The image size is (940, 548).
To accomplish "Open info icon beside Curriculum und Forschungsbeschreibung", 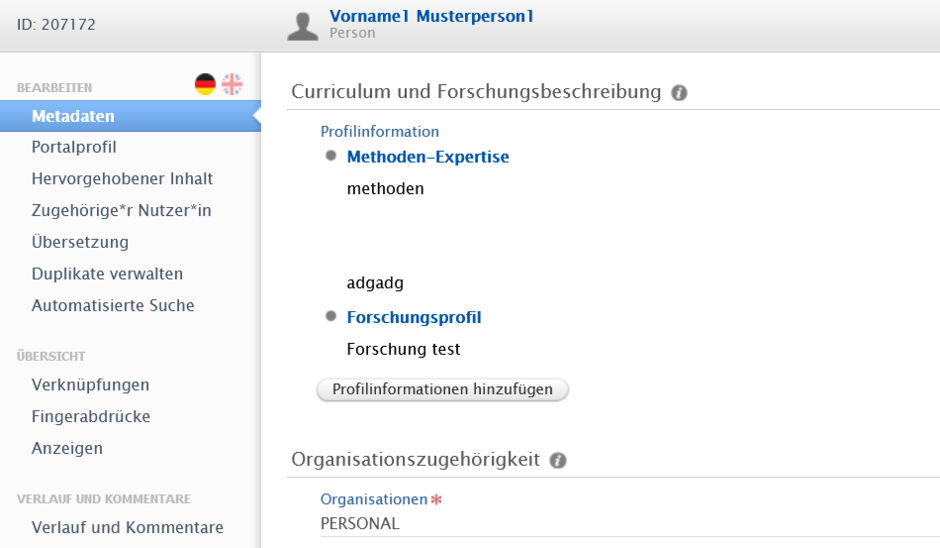I will (679, 93).
